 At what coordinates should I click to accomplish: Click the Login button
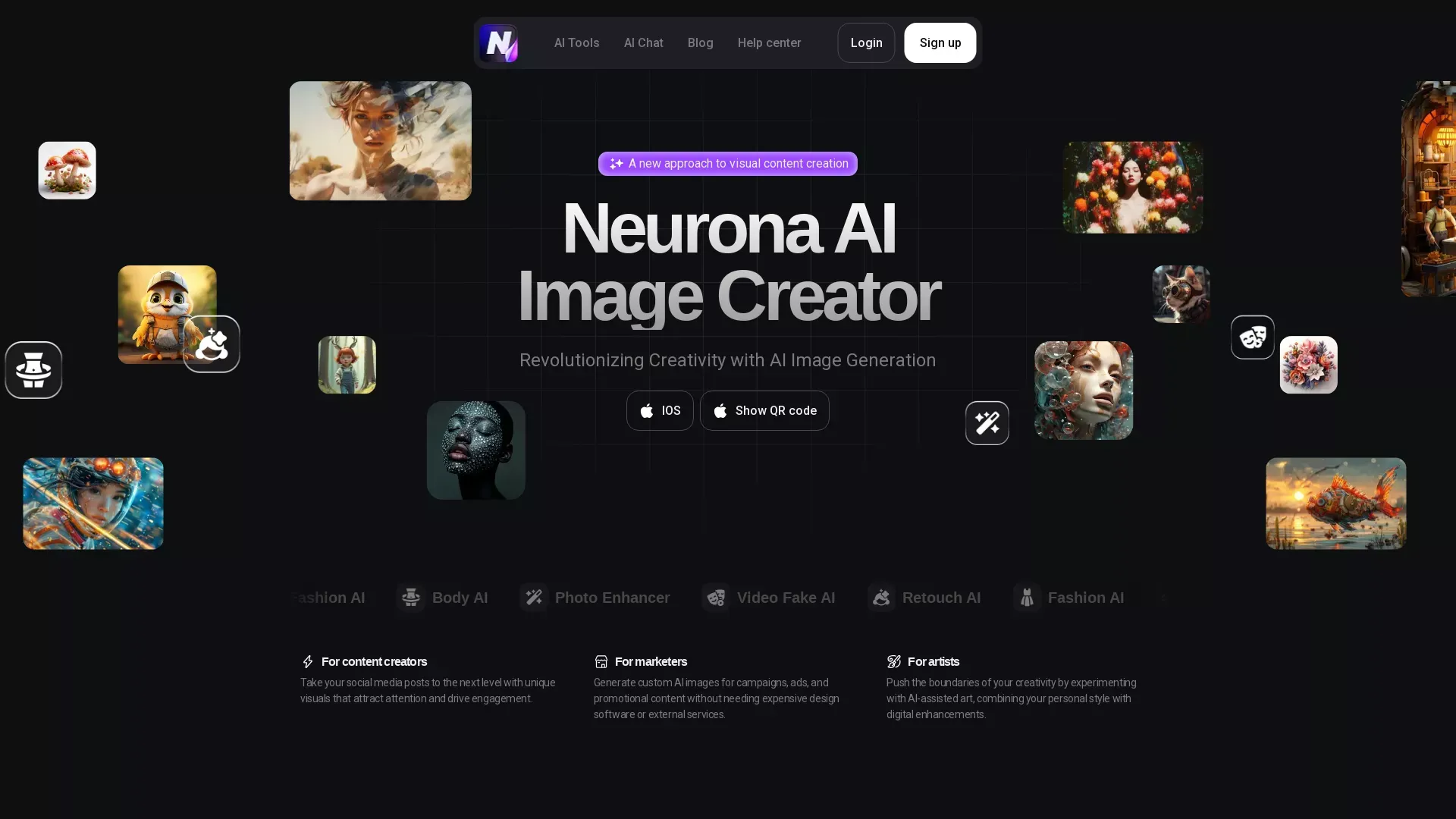click(x=866, y=43)
